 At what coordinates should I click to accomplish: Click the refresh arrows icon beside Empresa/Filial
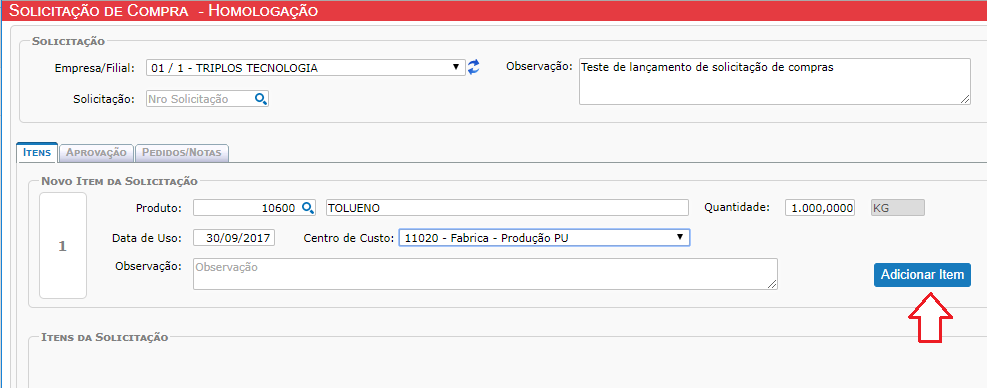pos(473,67)
